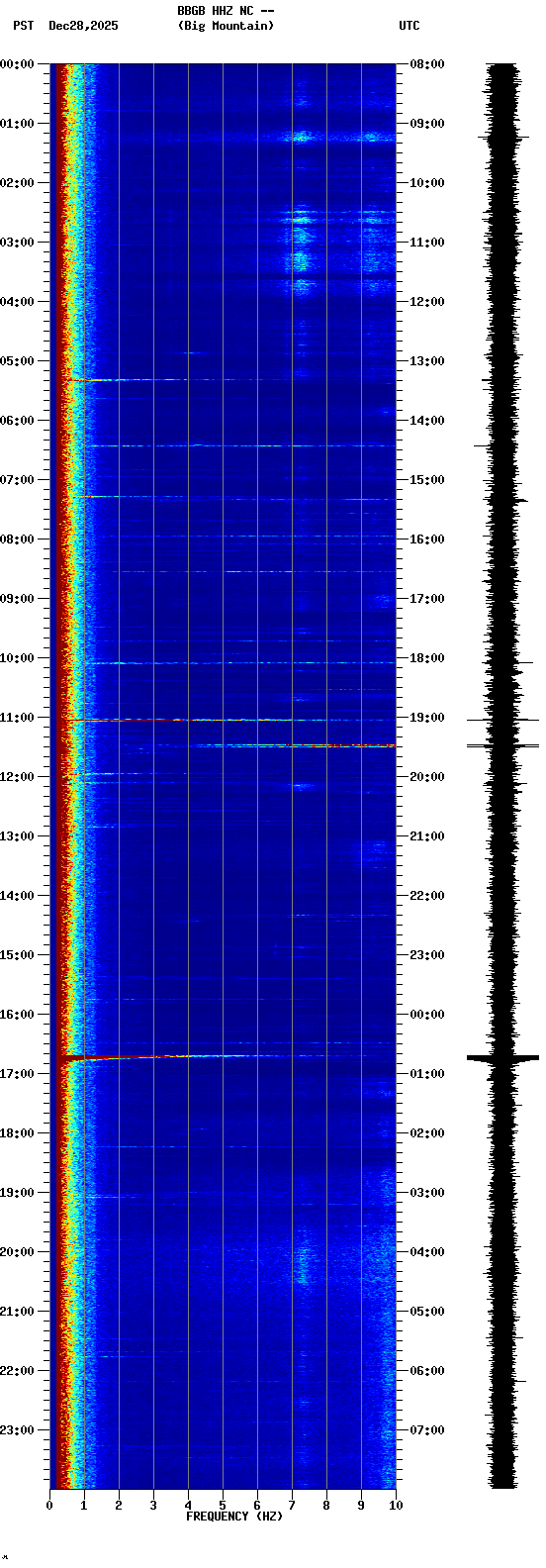
Task: Click the FREQUENCY (HZ) axis label
Action: pyautogui.click(x=234, y=1517)
